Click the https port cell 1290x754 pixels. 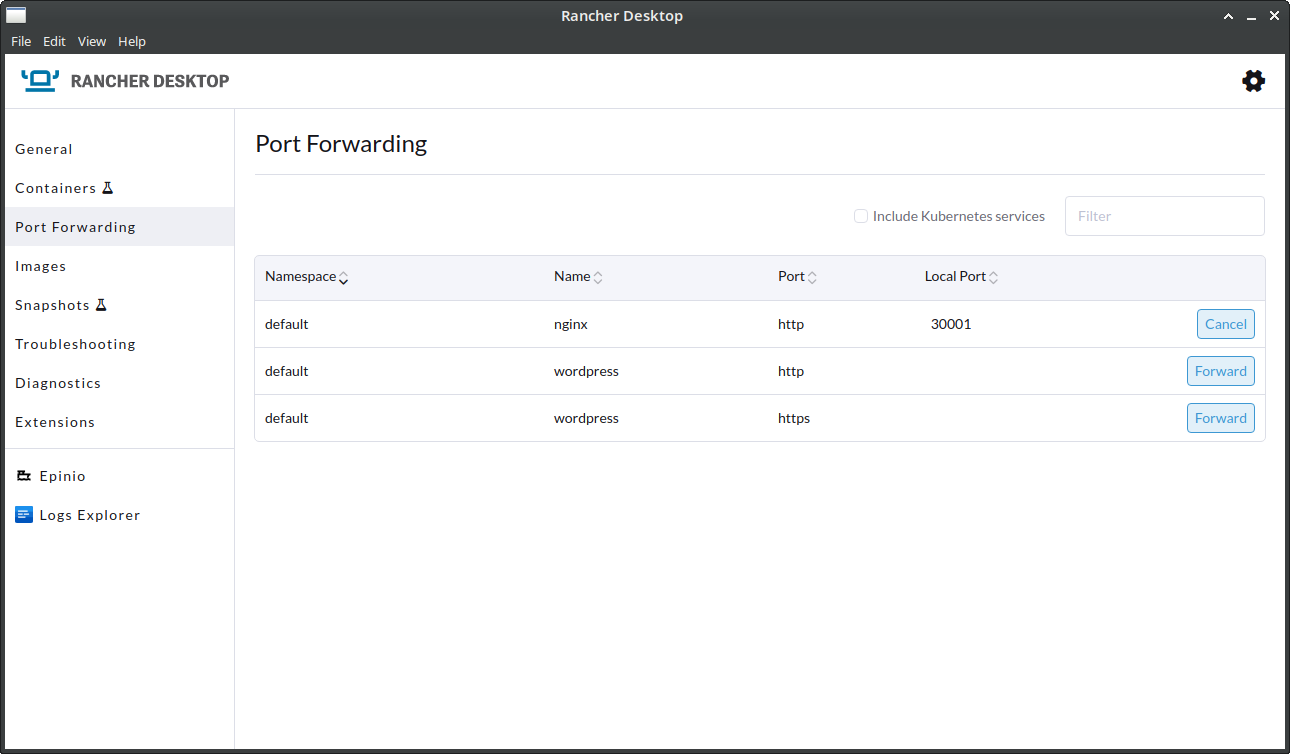pos(794,418)
